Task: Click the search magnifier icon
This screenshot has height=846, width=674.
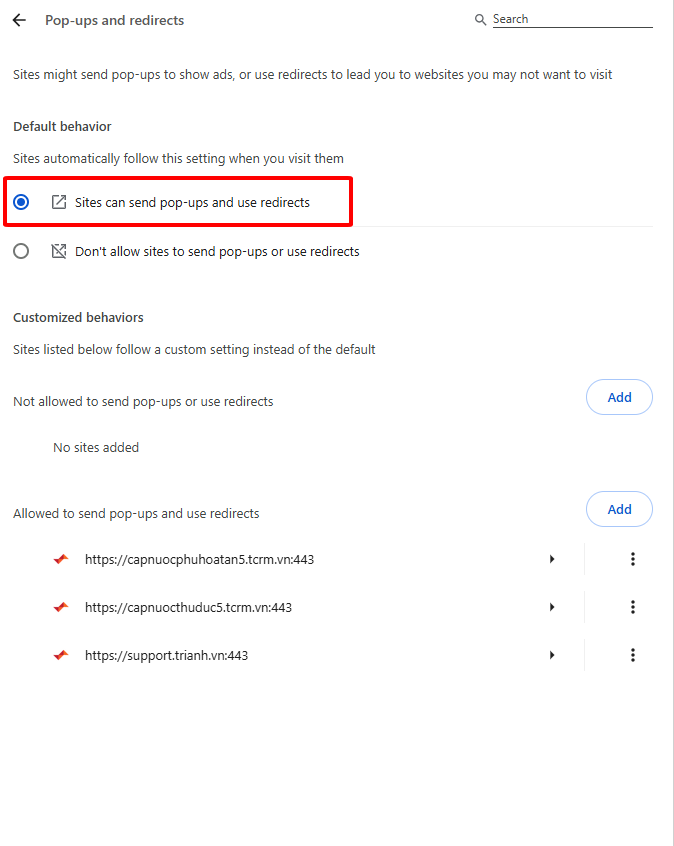Action: tap(480, 20)
